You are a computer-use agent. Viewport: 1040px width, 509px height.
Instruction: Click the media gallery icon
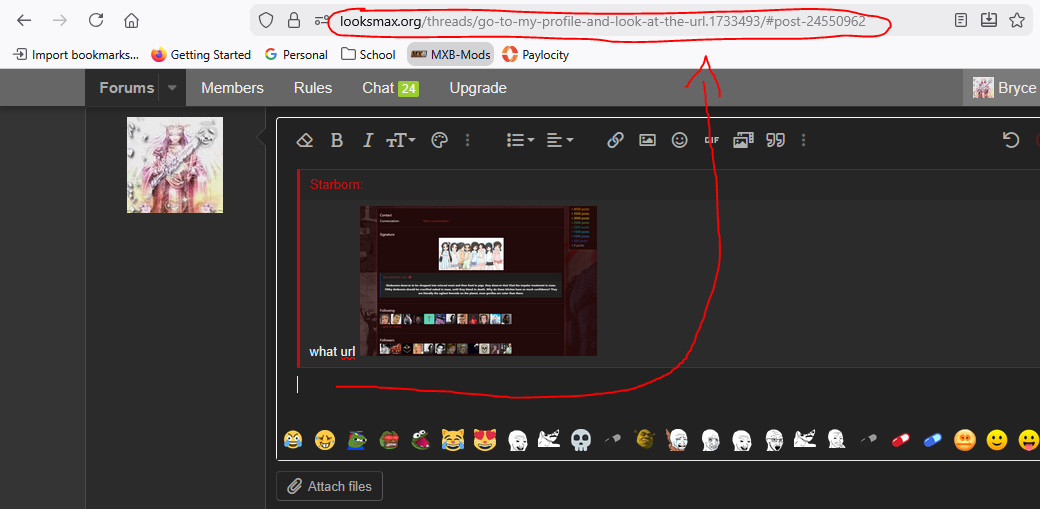tap(742, 141)
